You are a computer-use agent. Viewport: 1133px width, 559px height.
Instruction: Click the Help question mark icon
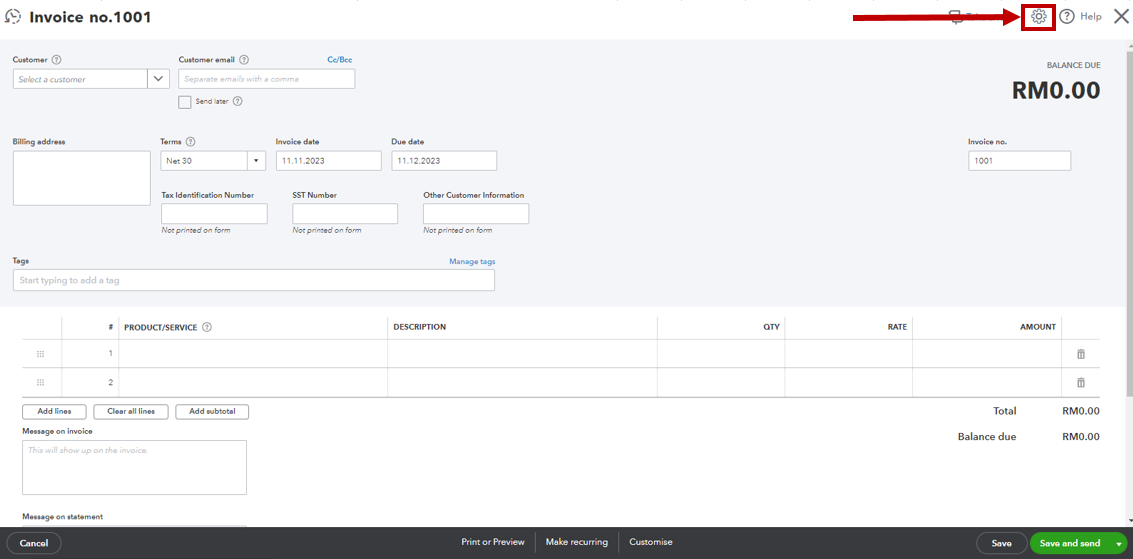tap(1067, 17)
